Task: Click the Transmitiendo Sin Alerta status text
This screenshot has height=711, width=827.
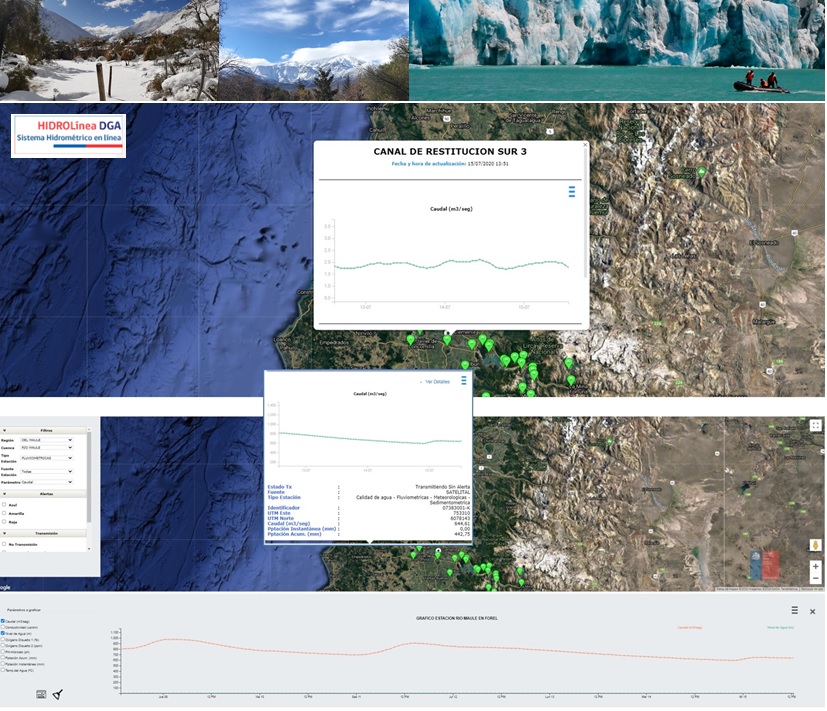Action: (x=443, y=487)
